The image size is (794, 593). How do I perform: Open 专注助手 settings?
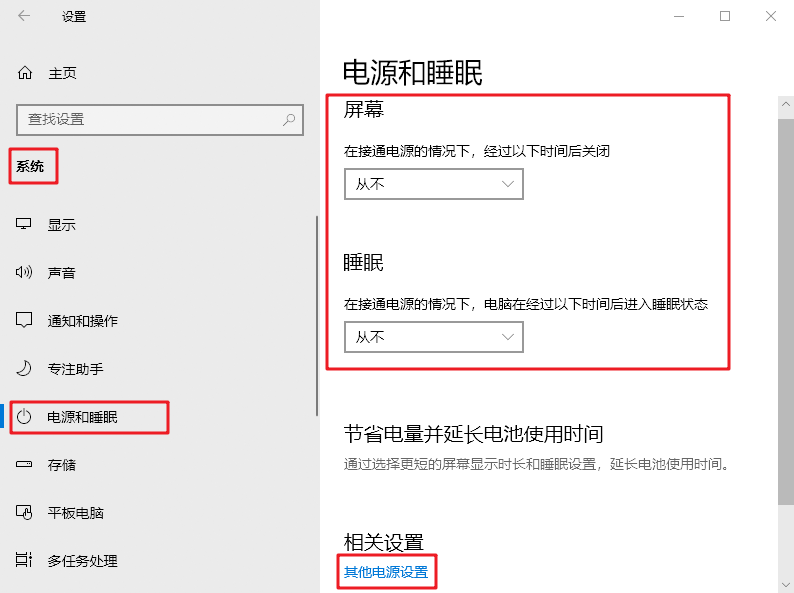75,369
